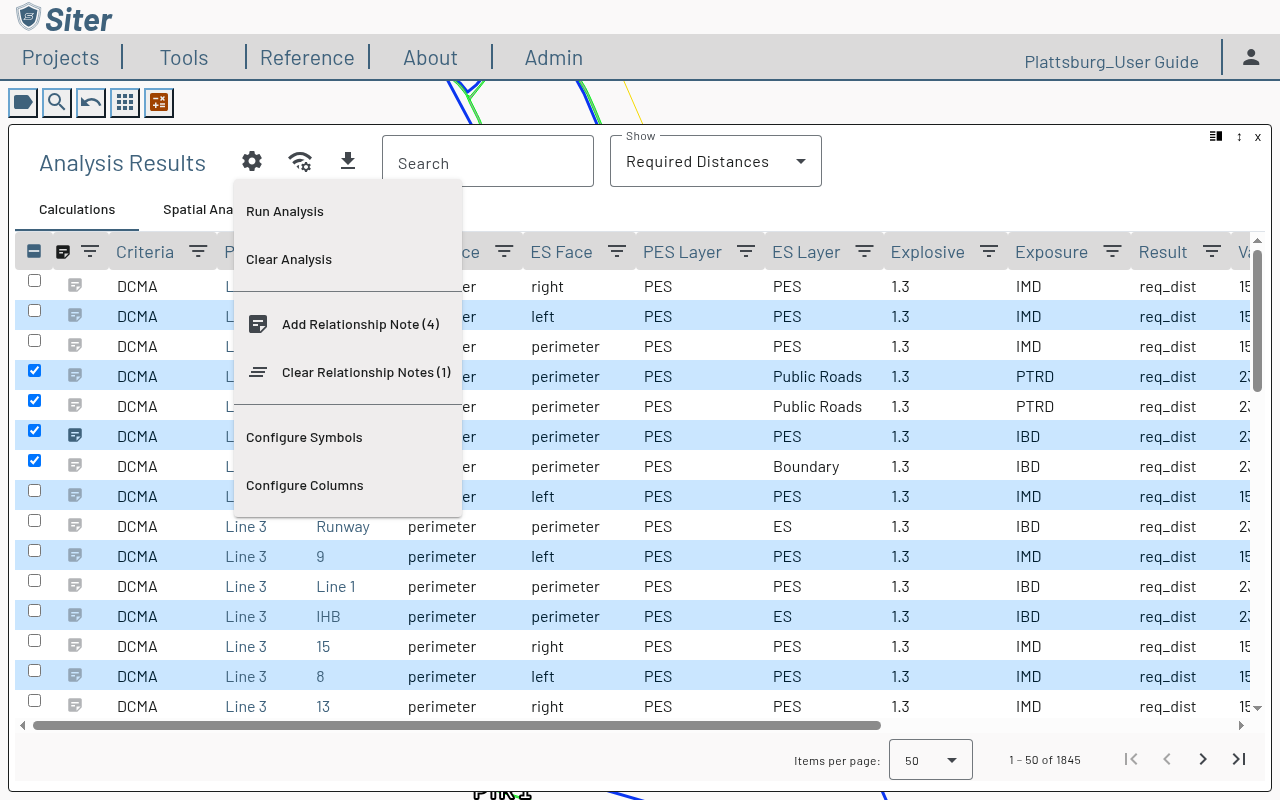Open the Runway link in table

[x=343, y=527]
